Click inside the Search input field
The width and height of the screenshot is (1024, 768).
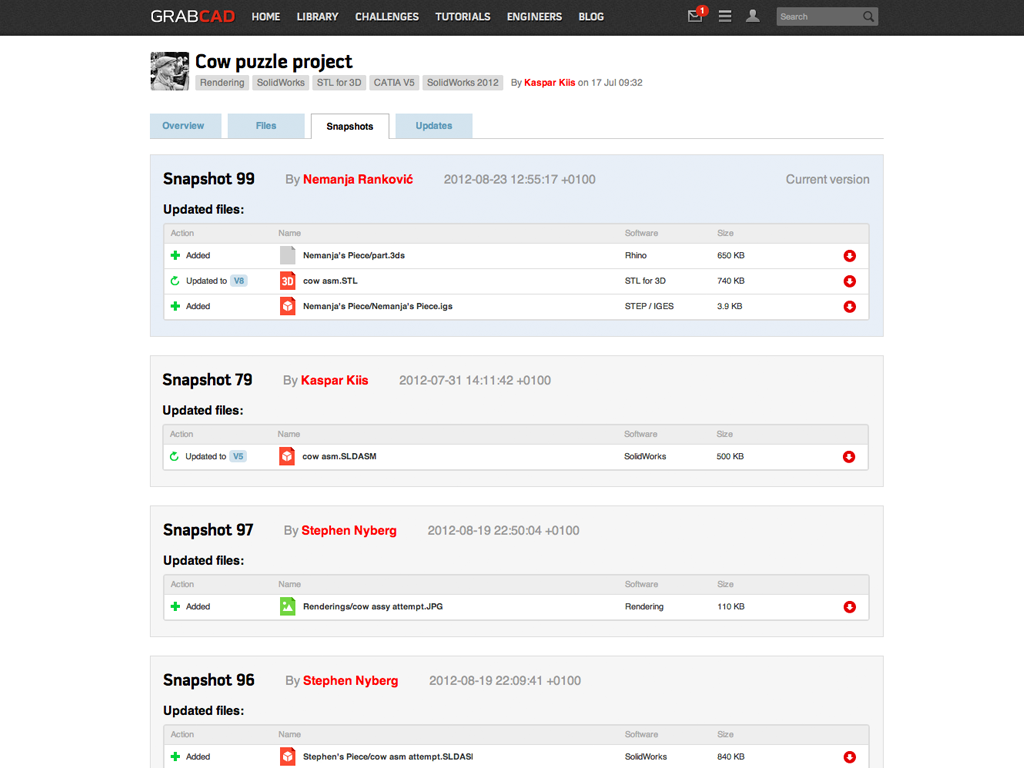817,17
